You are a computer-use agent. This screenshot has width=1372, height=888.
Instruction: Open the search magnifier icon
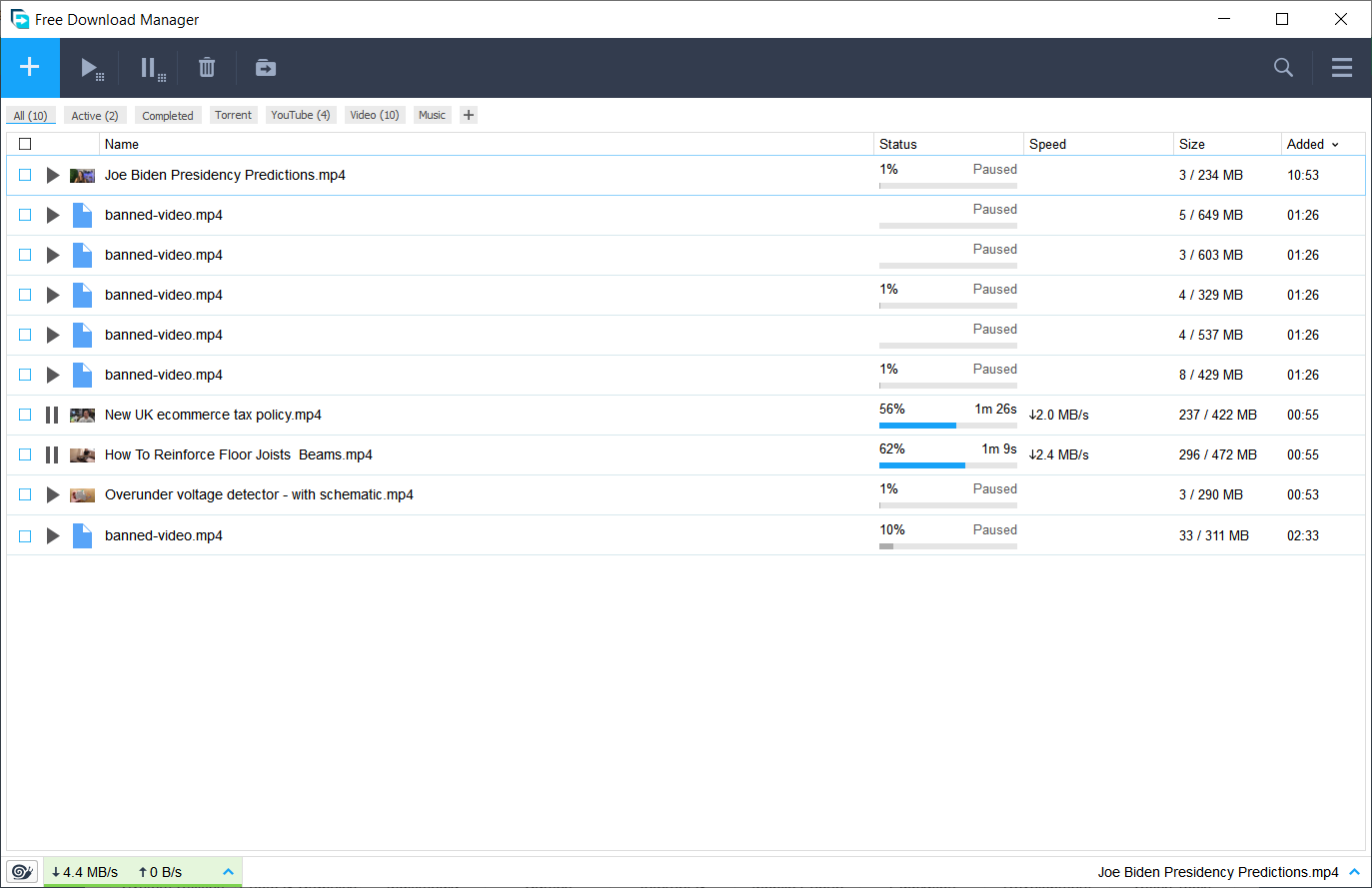pyautogui.click(x=1284, y=67)
